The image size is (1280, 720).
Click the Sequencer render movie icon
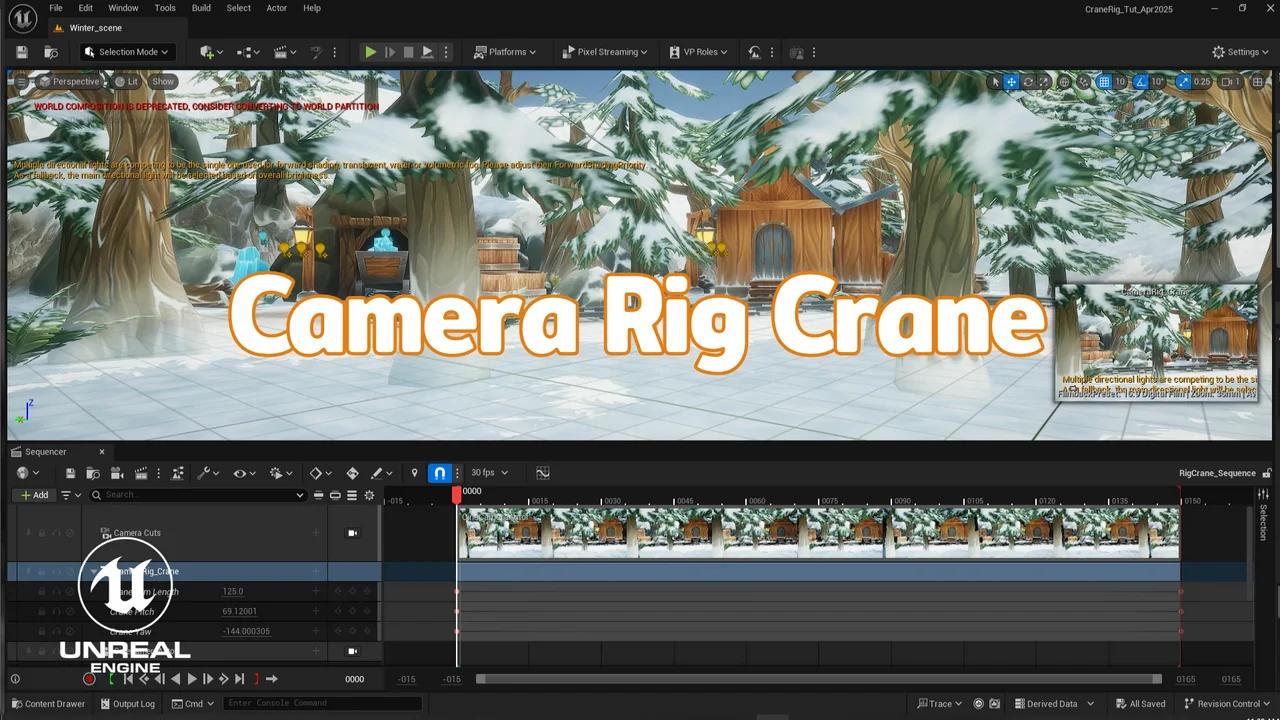(142, 473)
